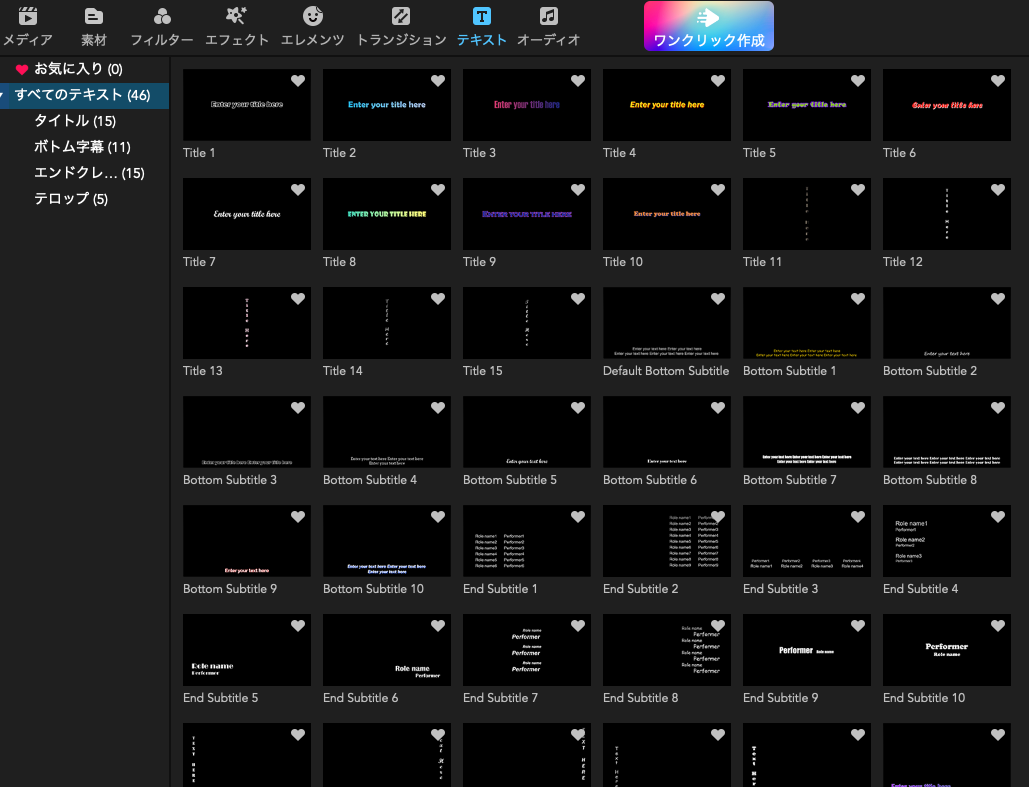The width and height of the screenshot is (1029, 787).
Task: Switch to the エフェクト (Effects) icon
Action: 237,17
